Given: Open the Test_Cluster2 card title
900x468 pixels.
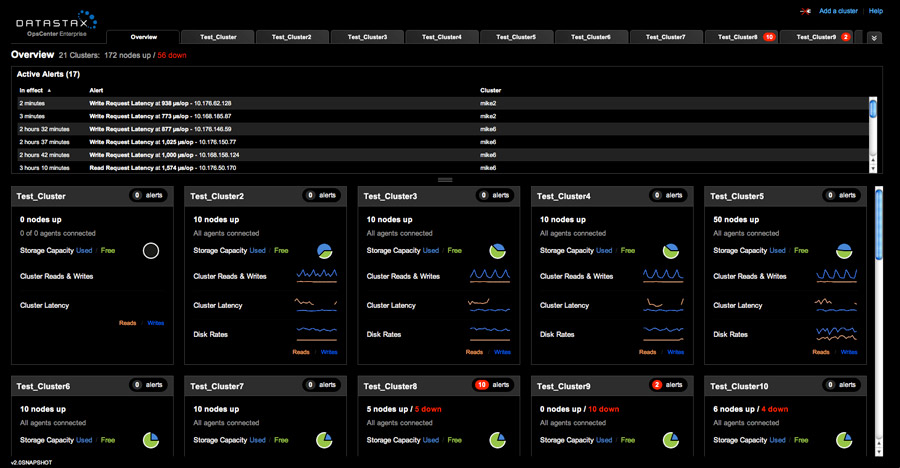Looking at the screenshot, I should coord(217,196).
